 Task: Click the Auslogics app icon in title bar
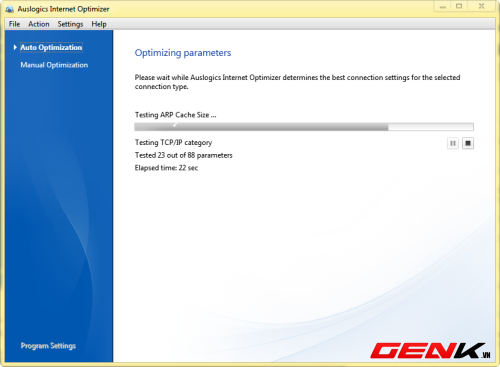click(9, 9)
